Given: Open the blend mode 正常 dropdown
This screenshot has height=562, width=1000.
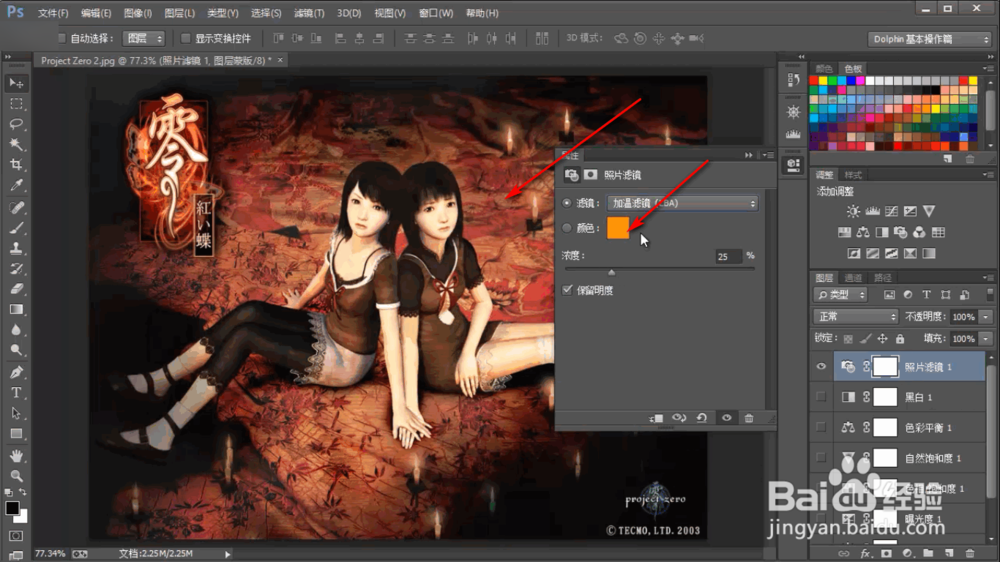Looking at the screenshot, I should pyautogui.click(x=856, y=316).
